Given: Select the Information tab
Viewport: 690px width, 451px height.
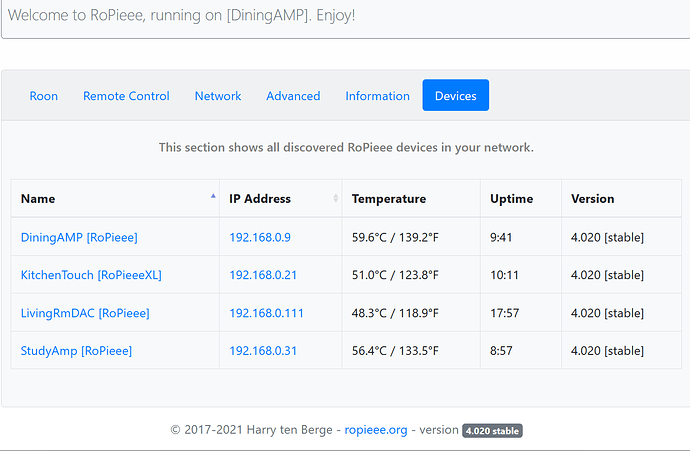Looking at the screenshot, I should 377,96.
